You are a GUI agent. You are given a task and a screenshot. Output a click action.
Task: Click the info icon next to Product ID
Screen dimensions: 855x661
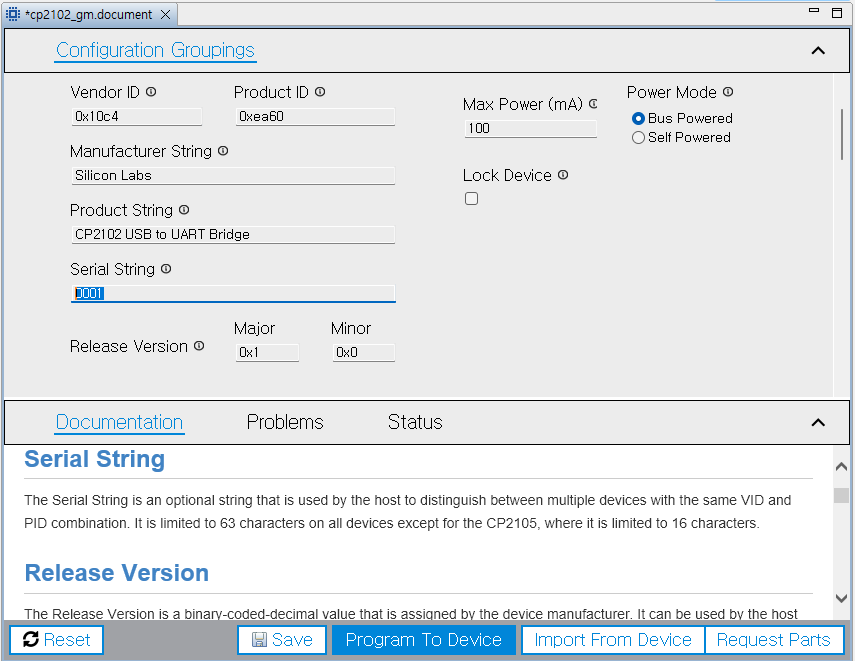point(320,92)
